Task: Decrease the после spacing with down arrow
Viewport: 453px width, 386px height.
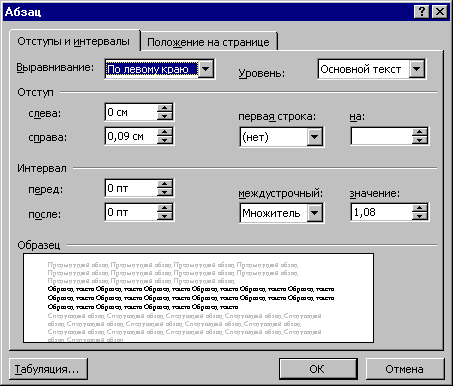Action: (x=165, y=216)
